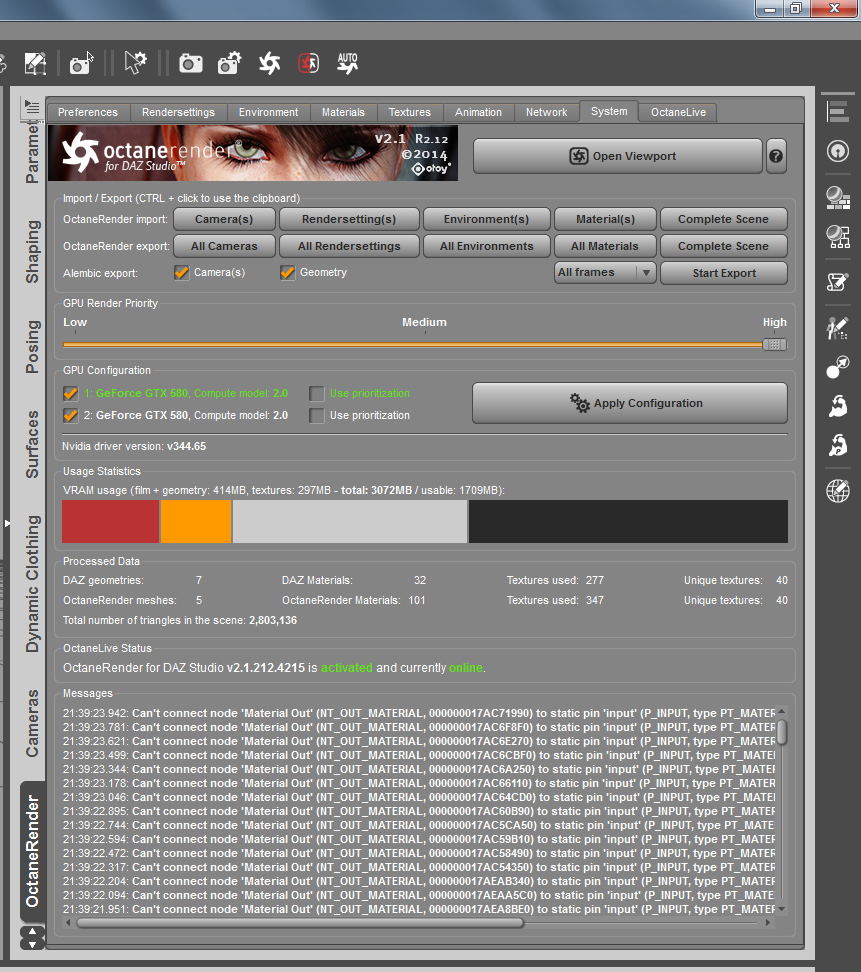Switch to the Cameras side tab

coord(32,723)
